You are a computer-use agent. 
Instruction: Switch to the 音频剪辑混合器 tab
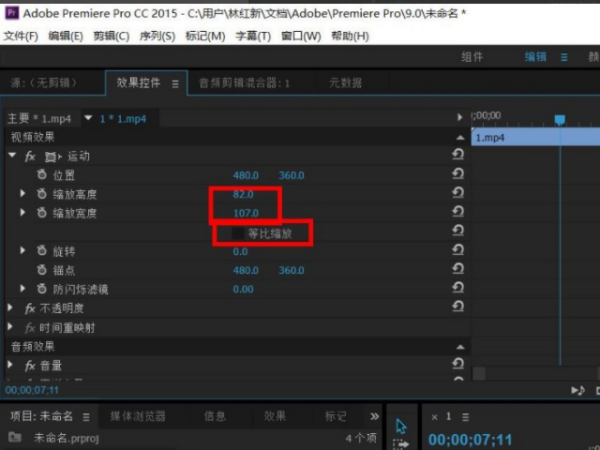244,83
